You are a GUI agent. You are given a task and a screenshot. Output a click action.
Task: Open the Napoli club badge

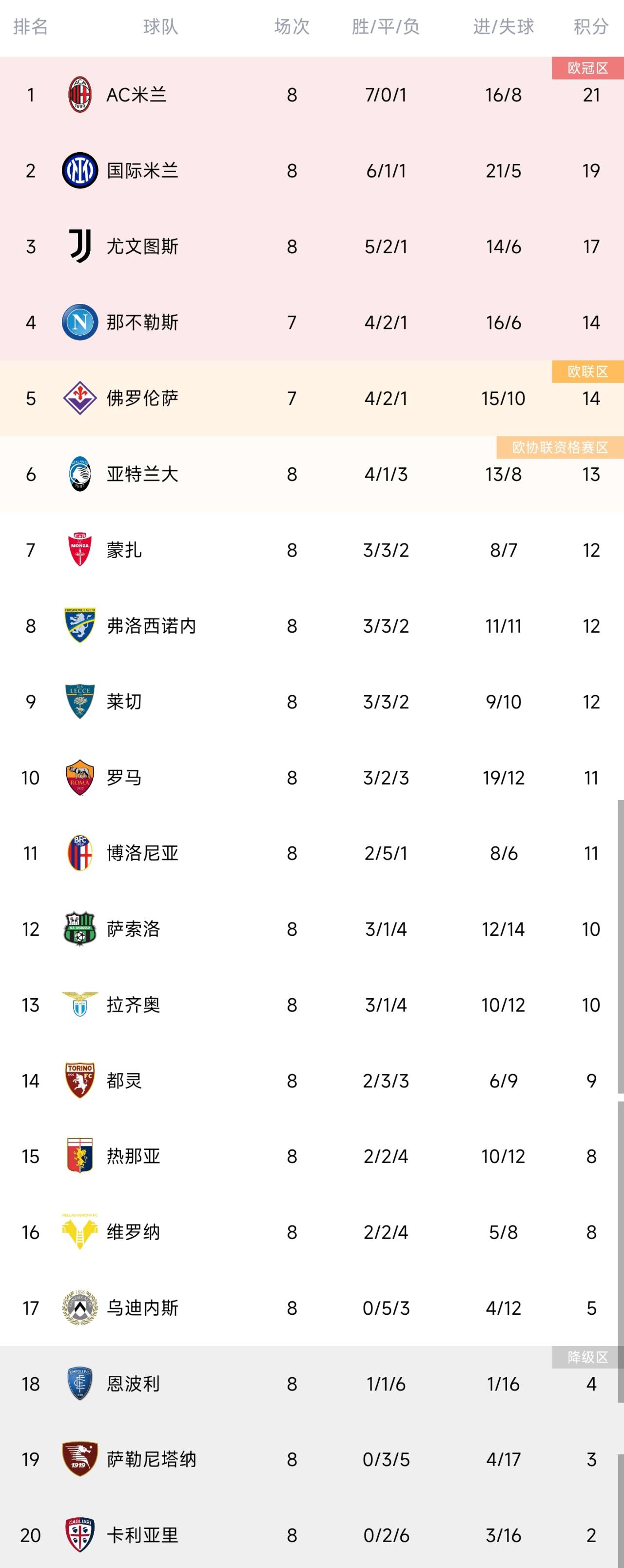[79, 322]
